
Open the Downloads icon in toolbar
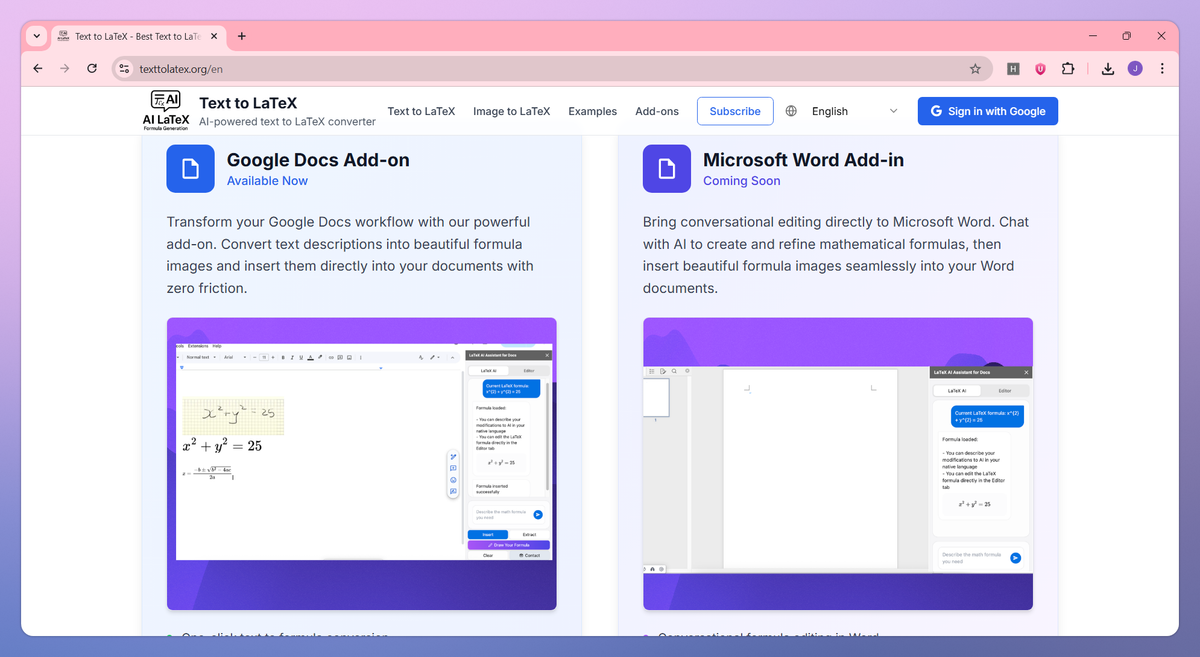[x=1108, y=69]
